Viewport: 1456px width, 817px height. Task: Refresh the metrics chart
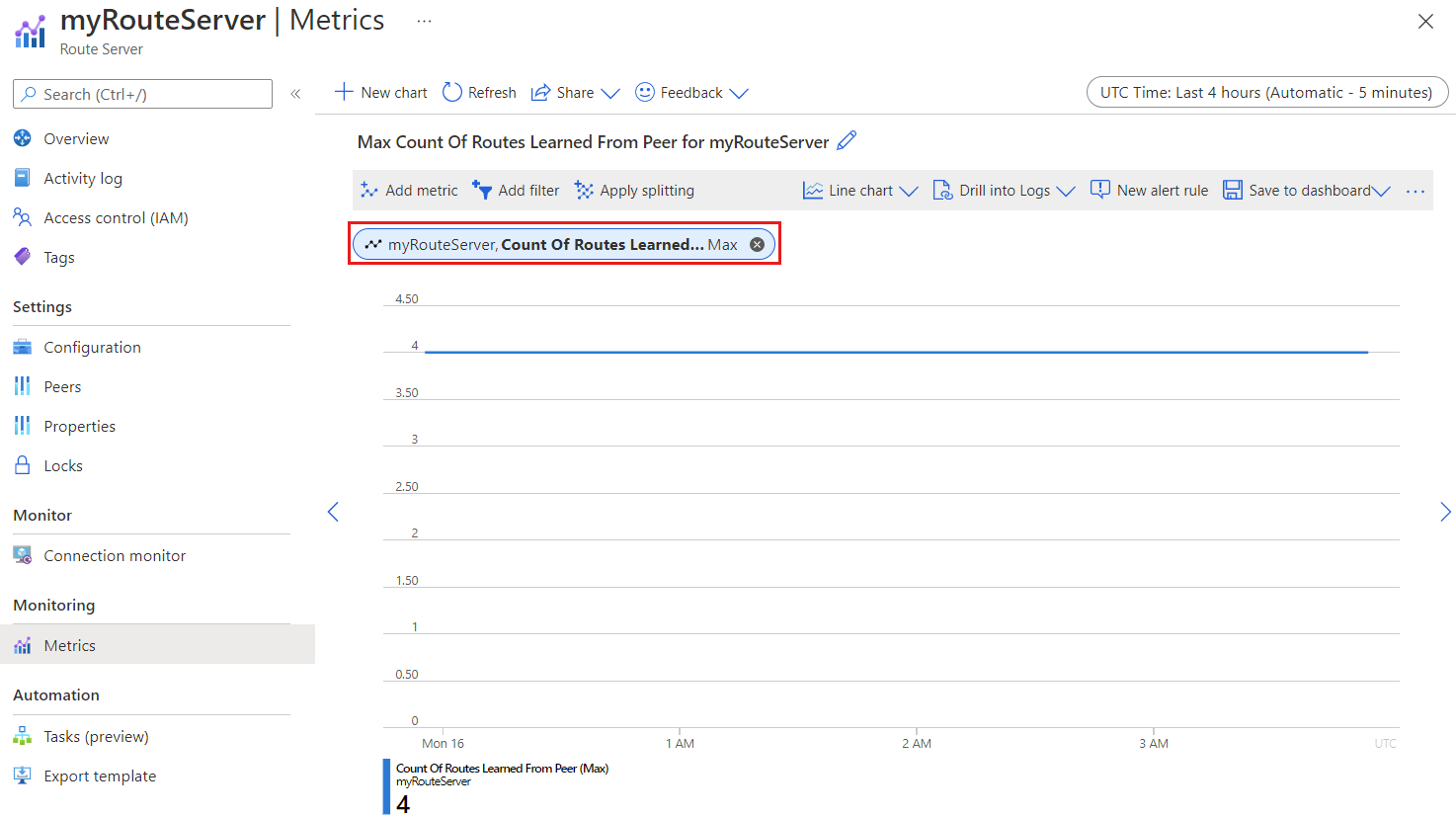478,92
